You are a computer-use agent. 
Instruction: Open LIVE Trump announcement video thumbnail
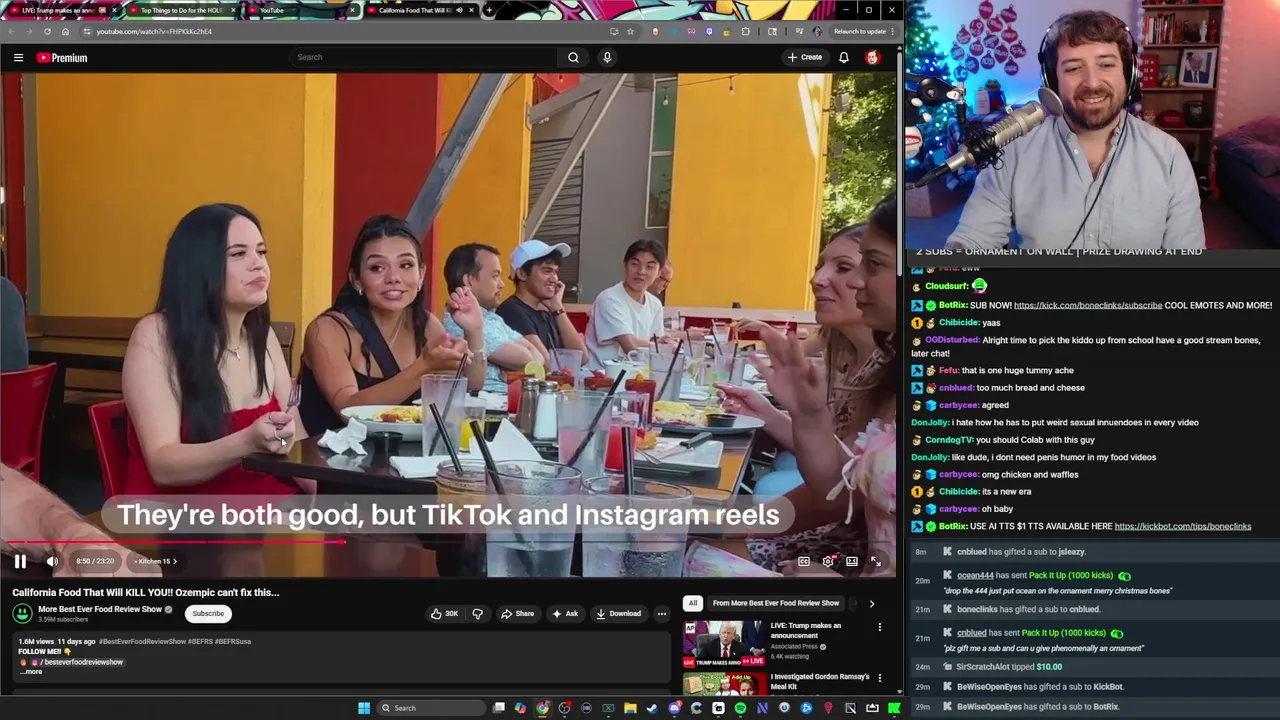[724, 643]
